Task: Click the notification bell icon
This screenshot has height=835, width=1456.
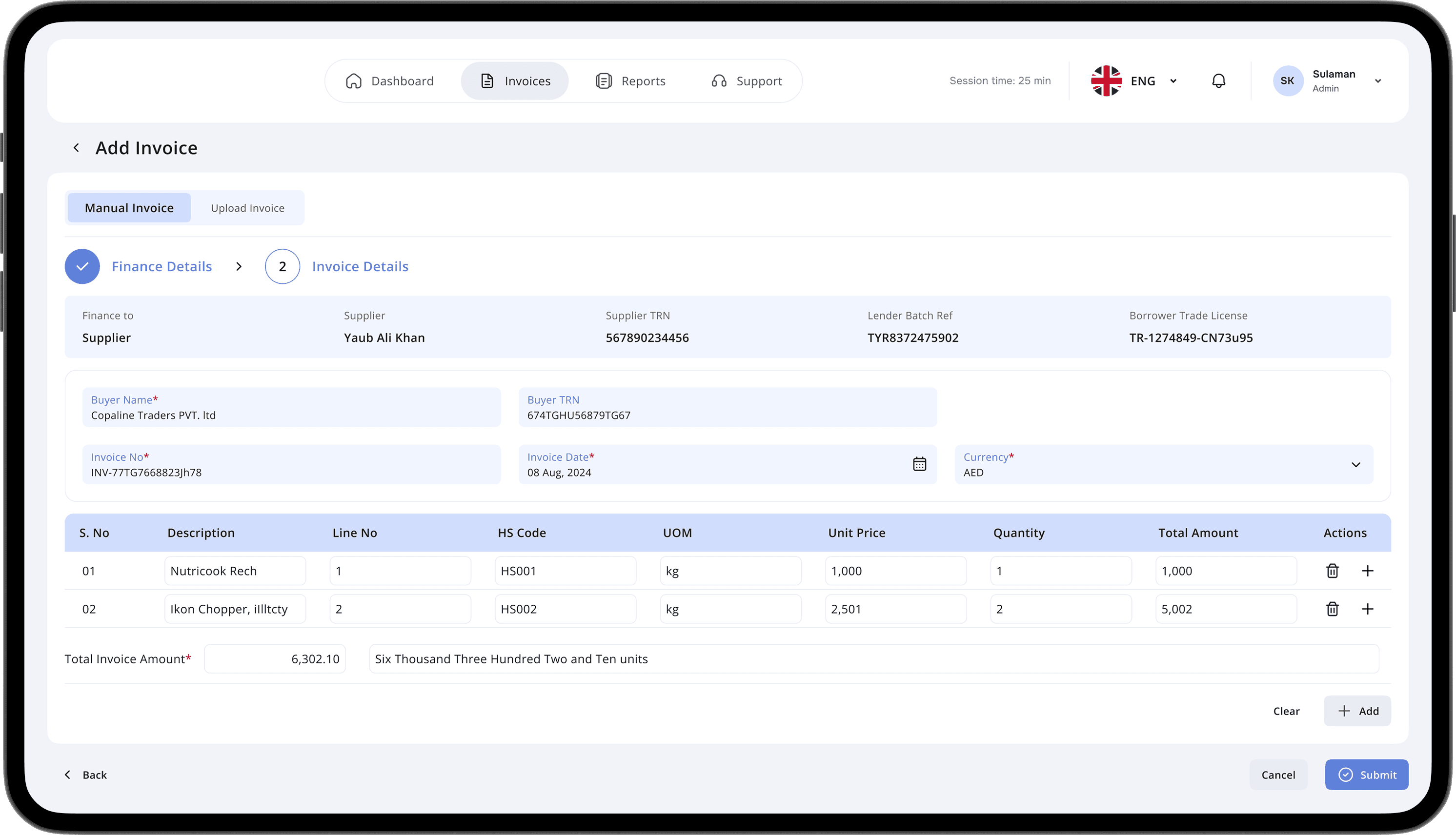Action: point(1218,81)
